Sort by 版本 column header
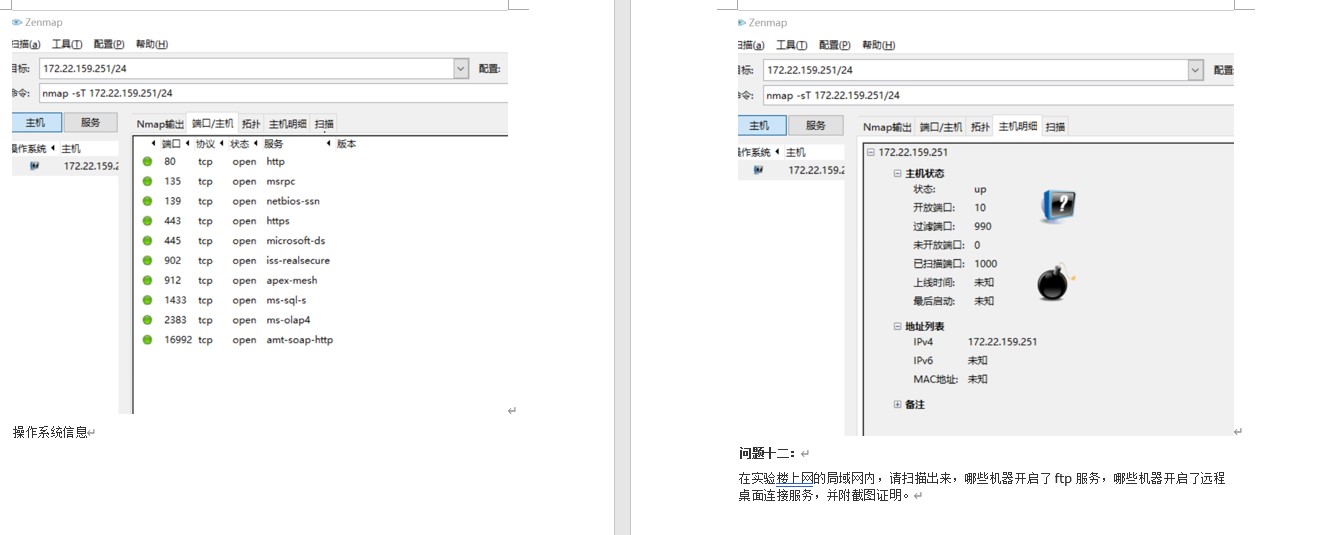1324x535 pixels. coord(346,144)
